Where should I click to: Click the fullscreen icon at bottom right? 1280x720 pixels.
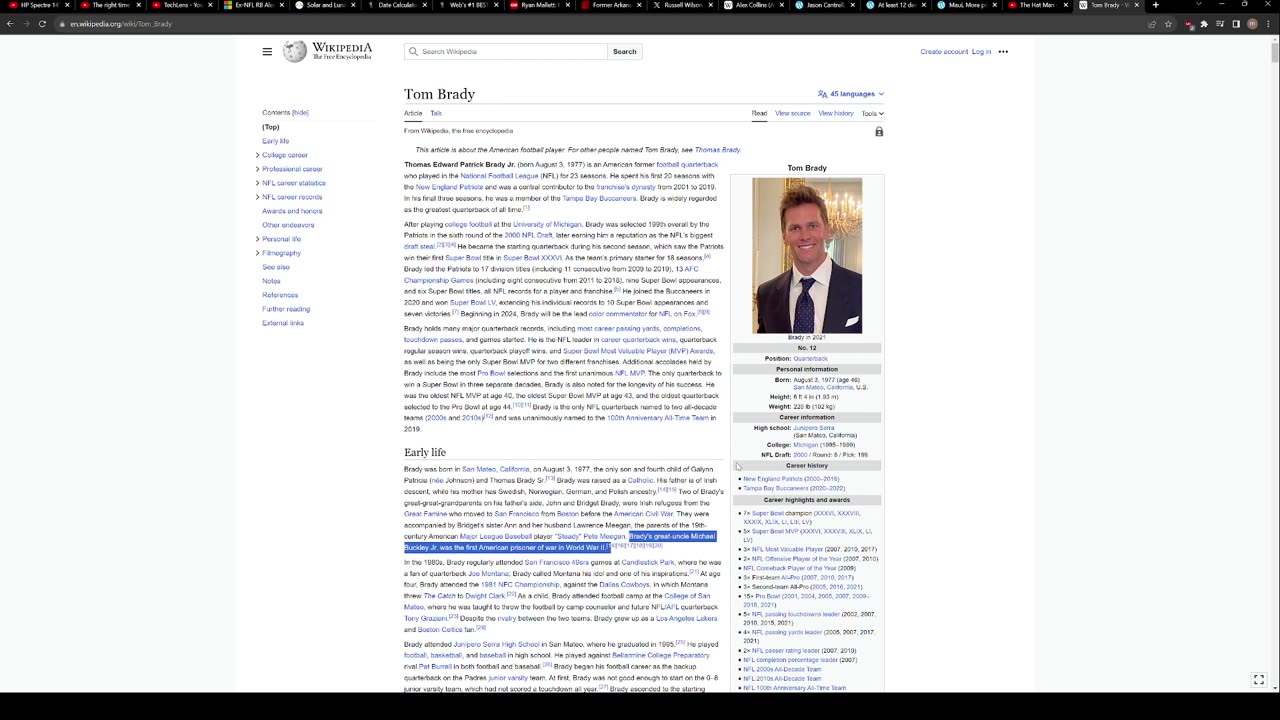(1259, 680)
